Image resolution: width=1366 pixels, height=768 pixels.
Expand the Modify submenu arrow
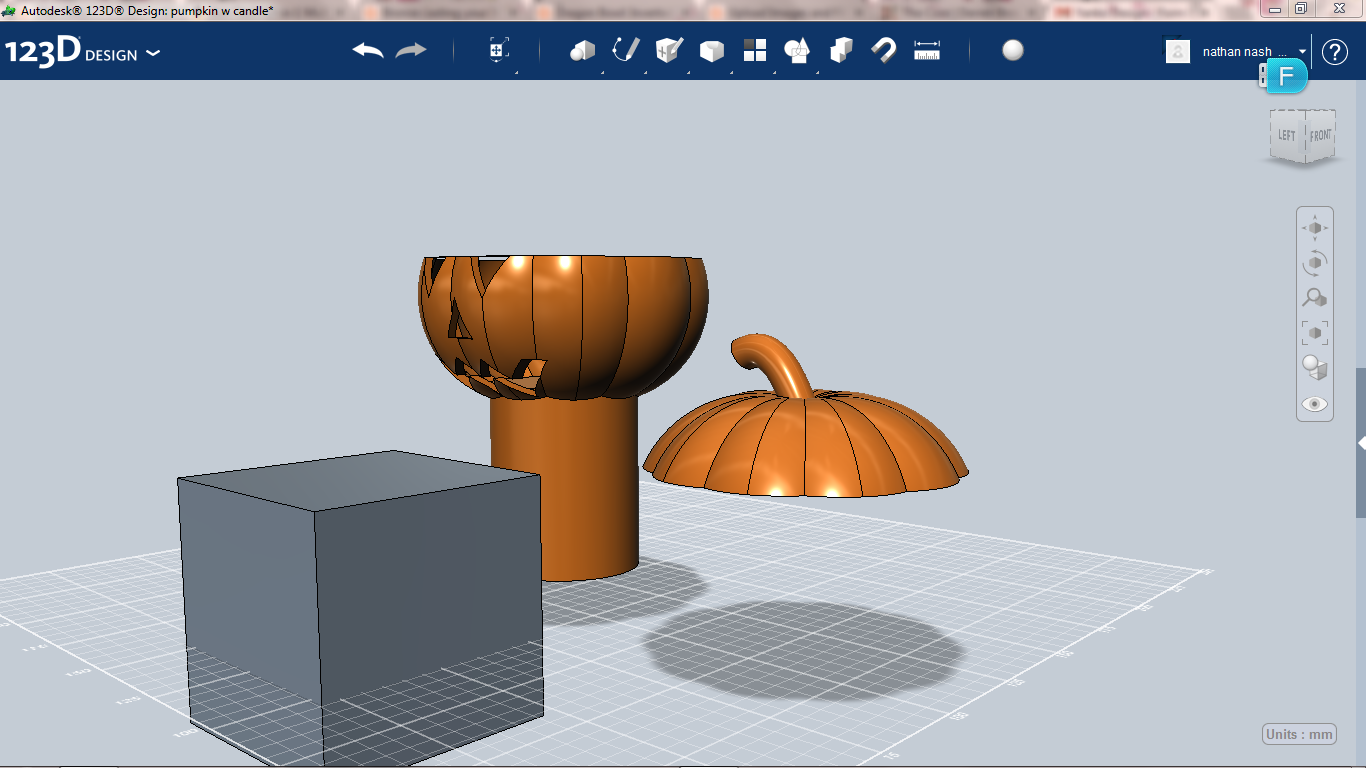731,72
